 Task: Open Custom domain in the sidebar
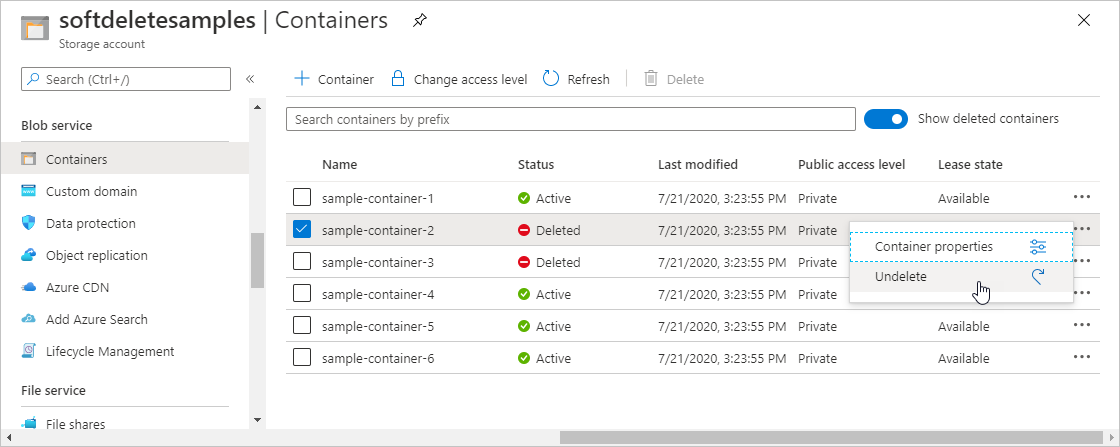[x=91, y=191]
